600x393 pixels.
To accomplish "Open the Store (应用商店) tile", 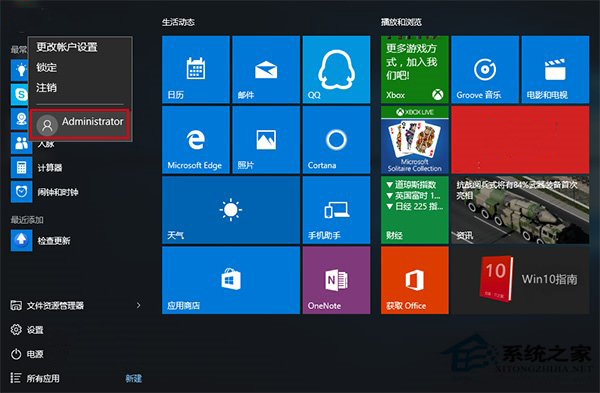I will click(x=231, y=280).
